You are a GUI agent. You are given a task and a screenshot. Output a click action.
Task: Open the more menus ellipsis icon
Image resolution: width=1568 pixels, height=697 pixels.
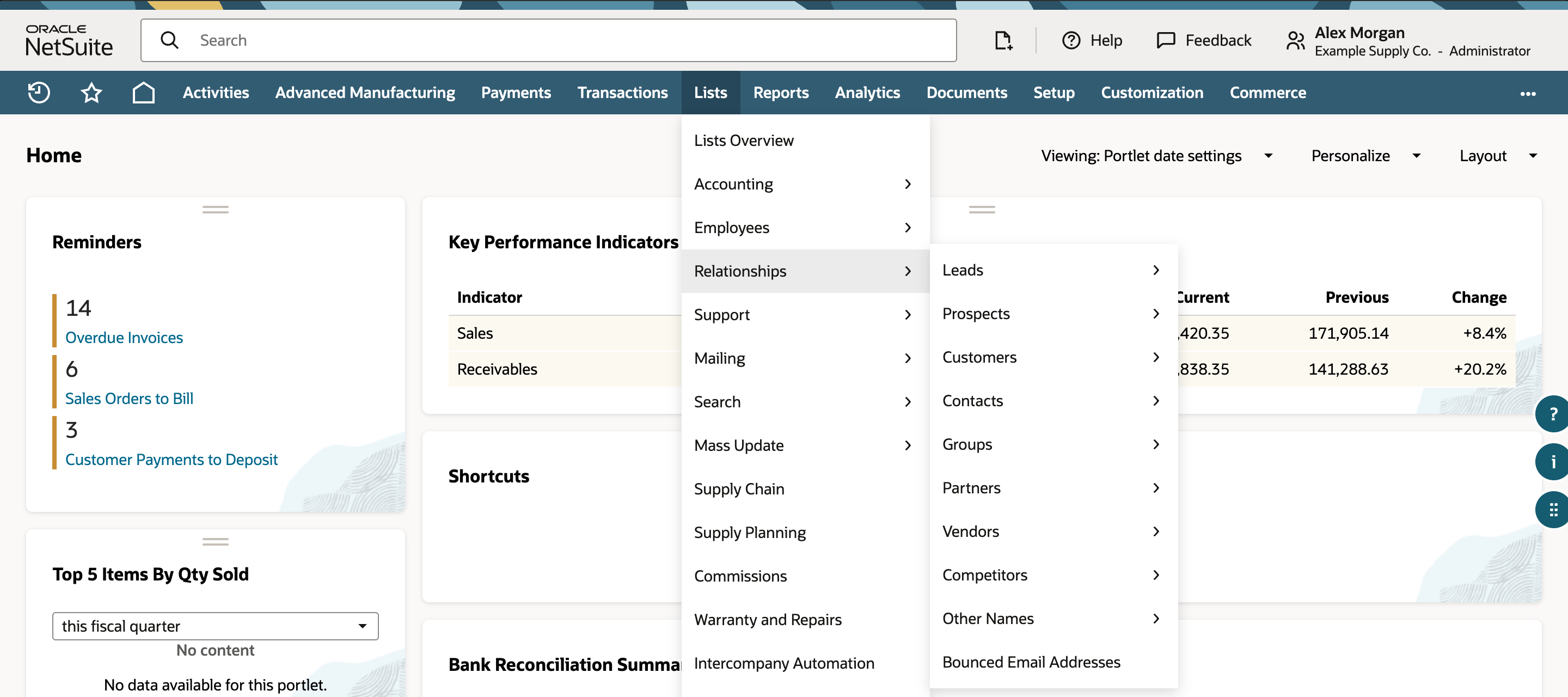[1528, 93]
